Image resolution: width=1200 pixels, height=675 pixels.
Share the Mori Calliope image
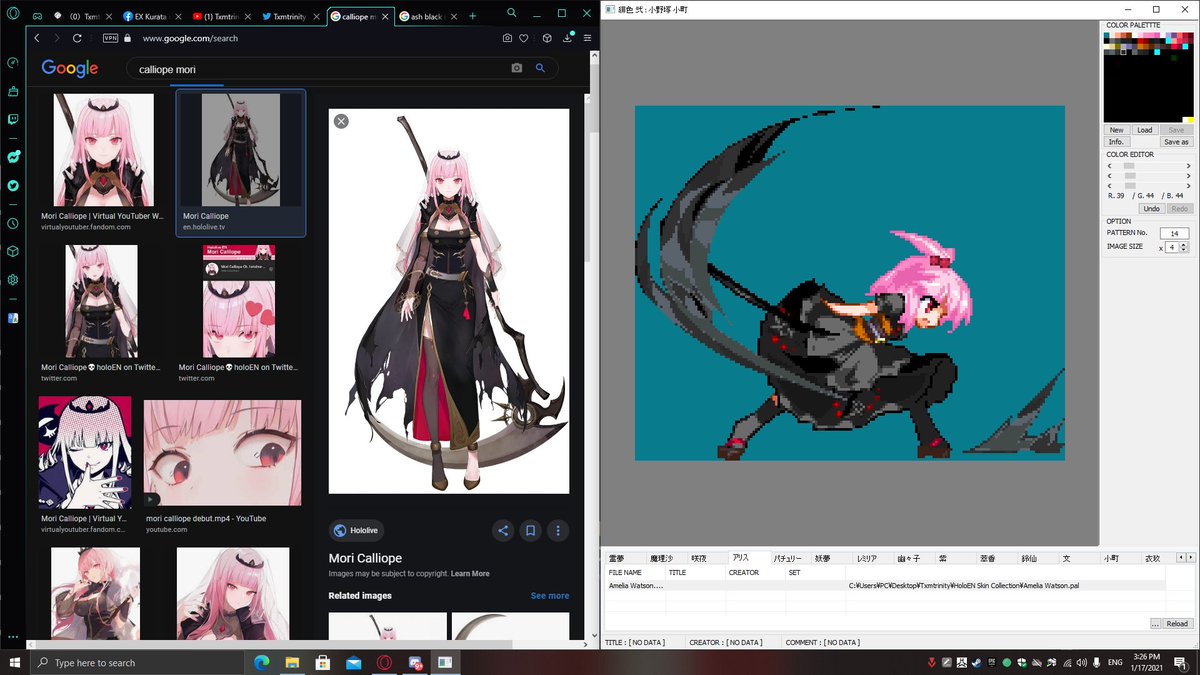(503, 531)
